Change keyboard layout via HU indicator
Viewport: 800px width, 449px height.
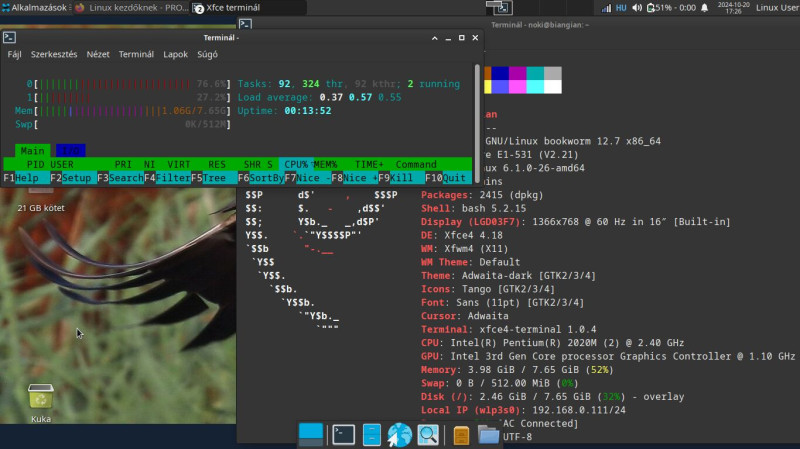pos(621,8)
